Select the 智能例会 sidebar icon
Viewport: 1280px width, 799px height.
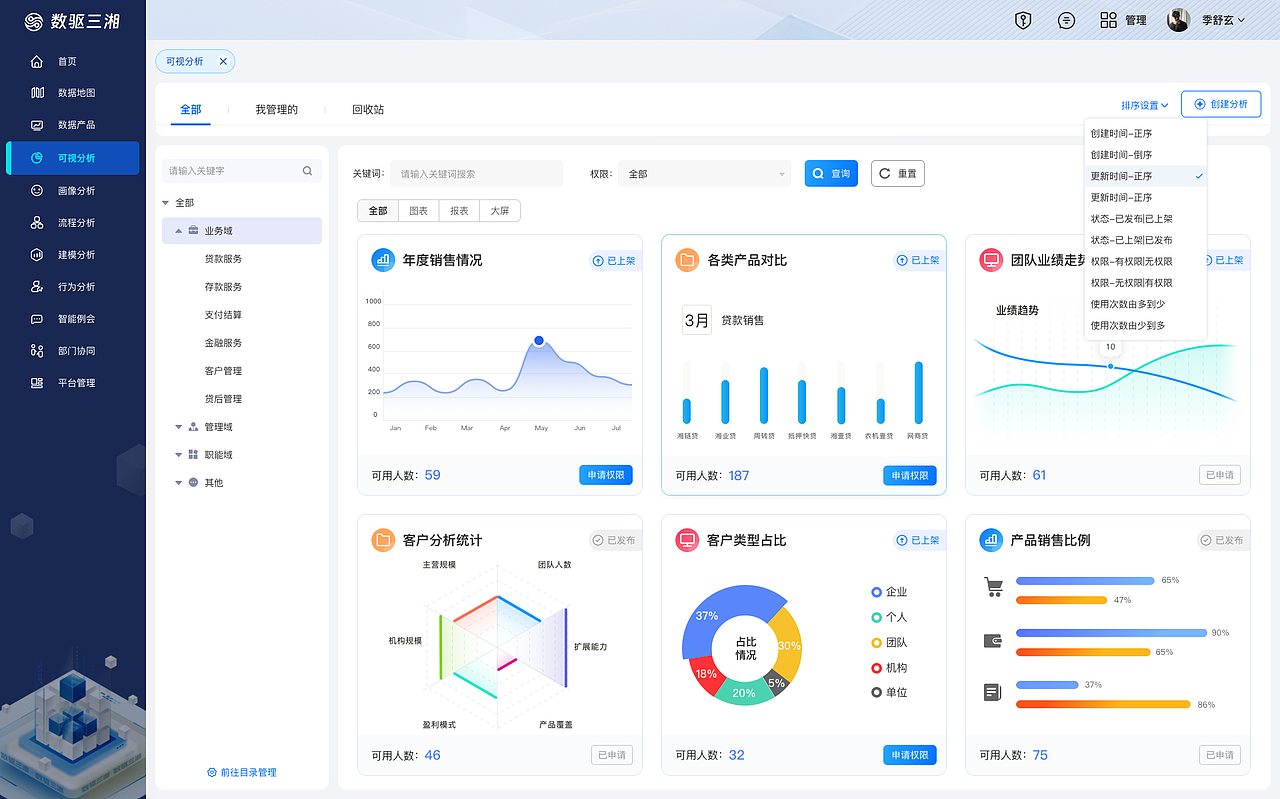click(35, 318)
